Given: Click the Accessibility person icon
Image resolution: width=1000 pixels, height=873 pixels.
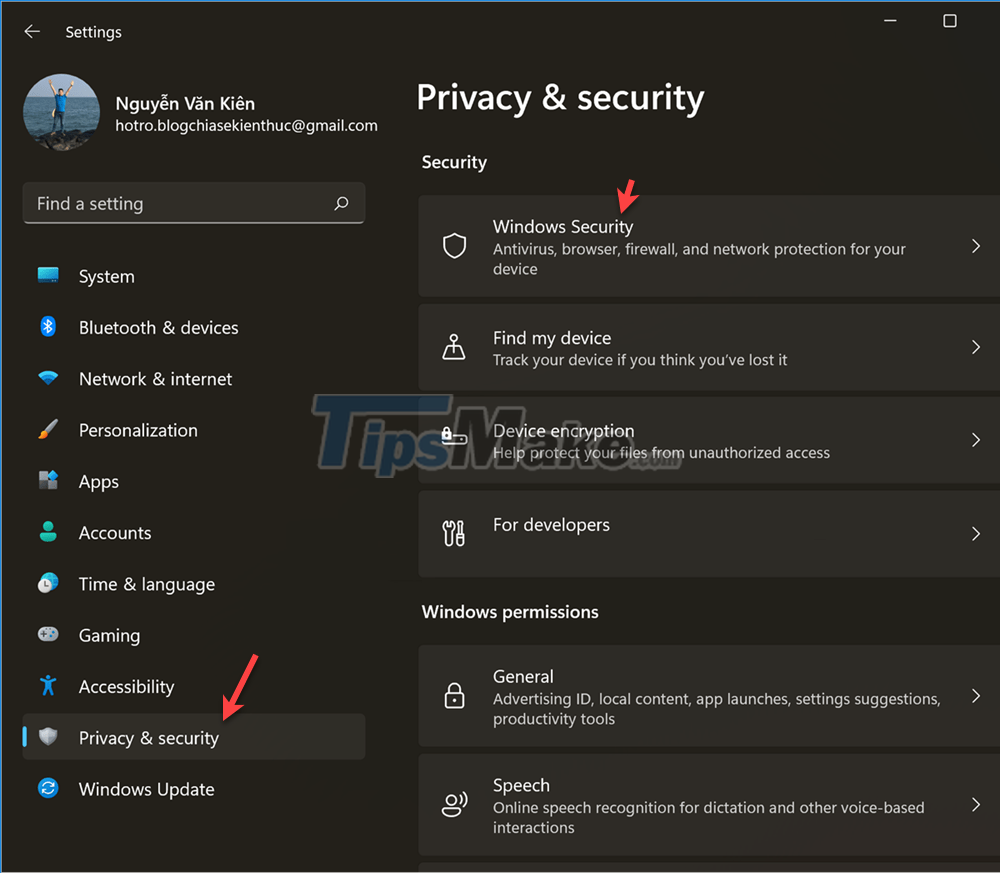Looking at the screenshot, I should tap(48, 686).
